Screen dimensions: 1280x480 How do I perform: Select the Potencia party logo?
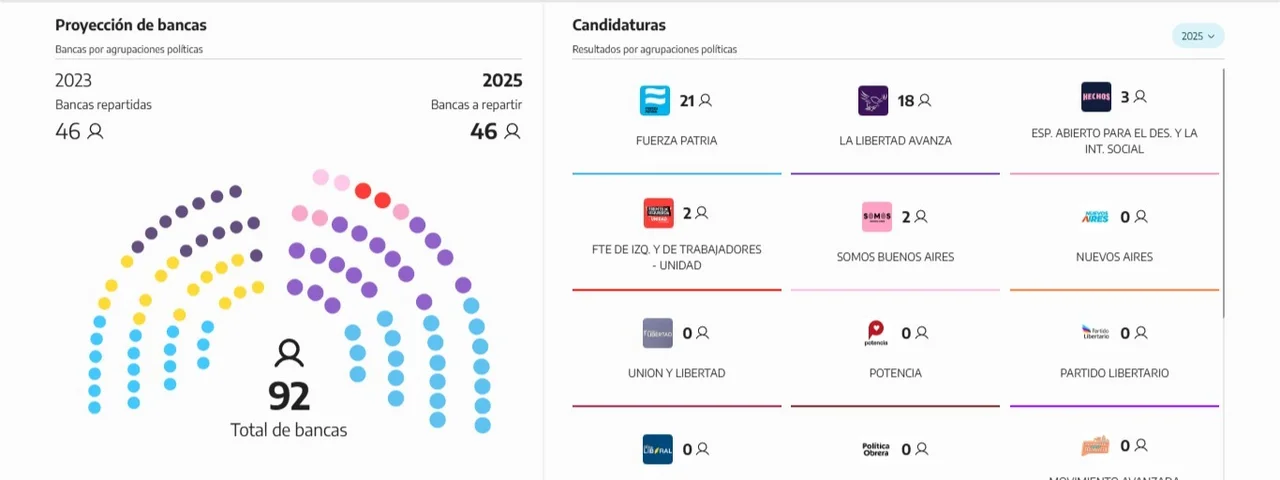(876, 333)
